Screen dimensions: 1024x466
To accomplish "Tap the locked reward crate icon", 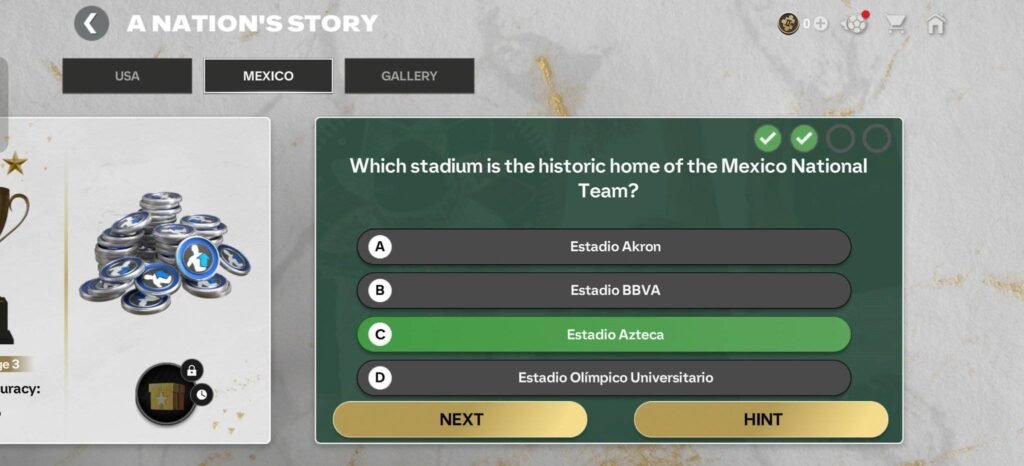I will (x=164, y=394).
